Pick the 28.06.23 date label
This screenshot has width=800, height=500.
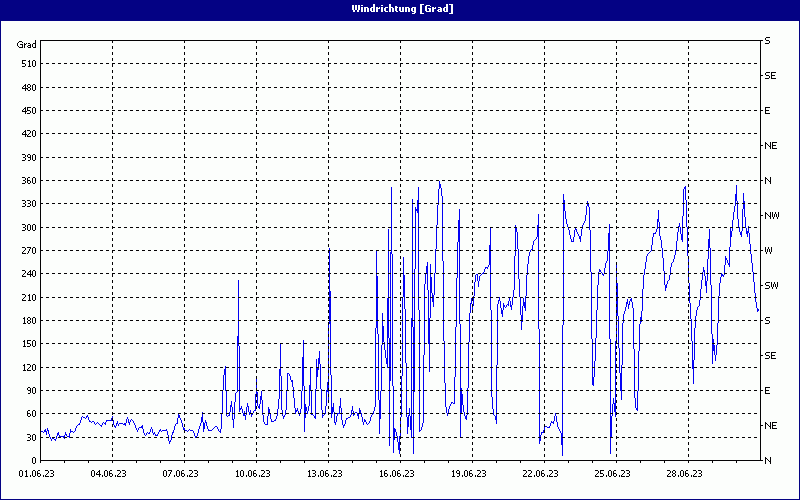[684, 473]
